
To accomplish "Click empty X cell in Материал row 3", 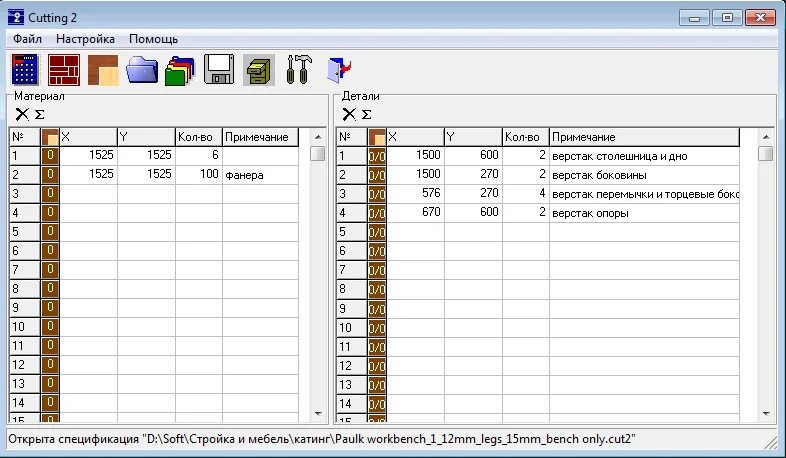I will [88, 193].
